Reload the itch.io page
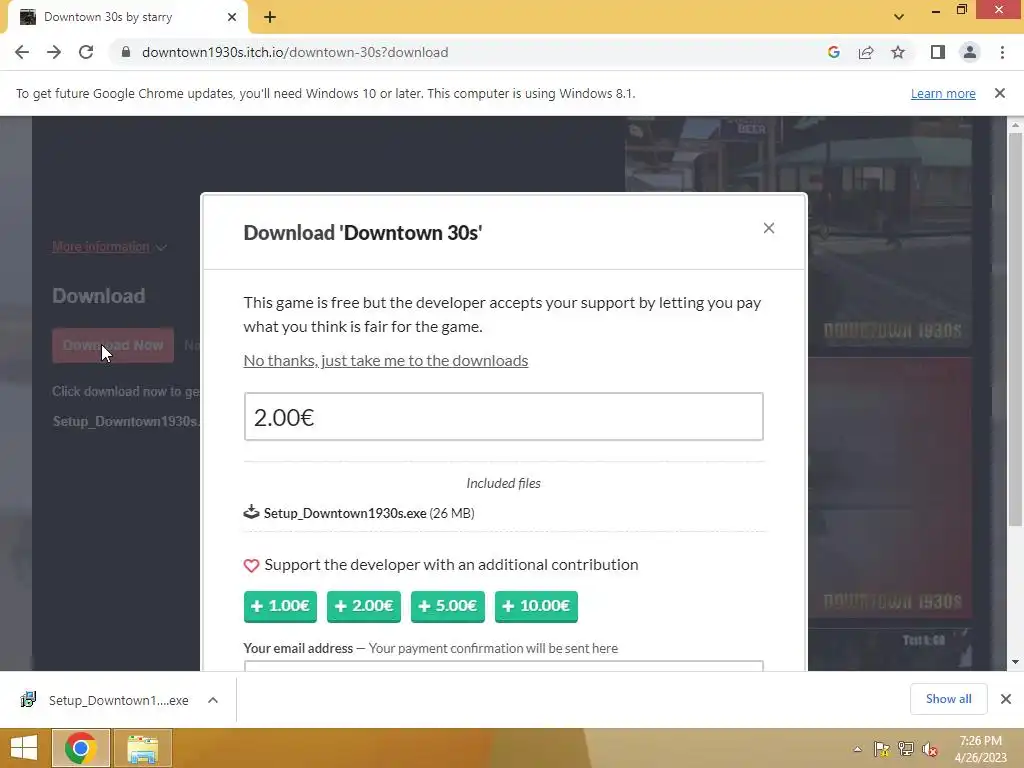The width and height of the screenshot is (1024, 768). tap(86, 52)
